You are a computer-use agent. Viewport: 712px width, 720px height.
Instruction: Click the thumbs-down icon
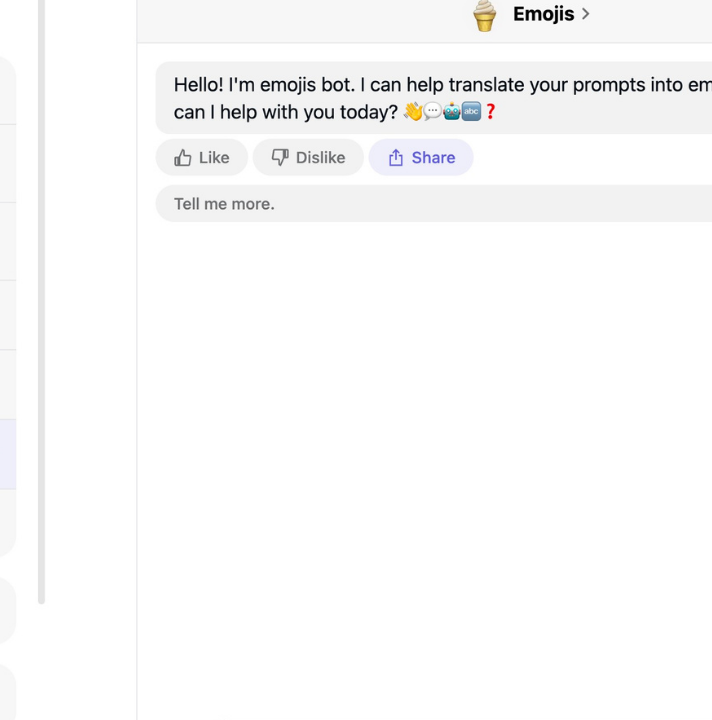click(x=280, y=158)
